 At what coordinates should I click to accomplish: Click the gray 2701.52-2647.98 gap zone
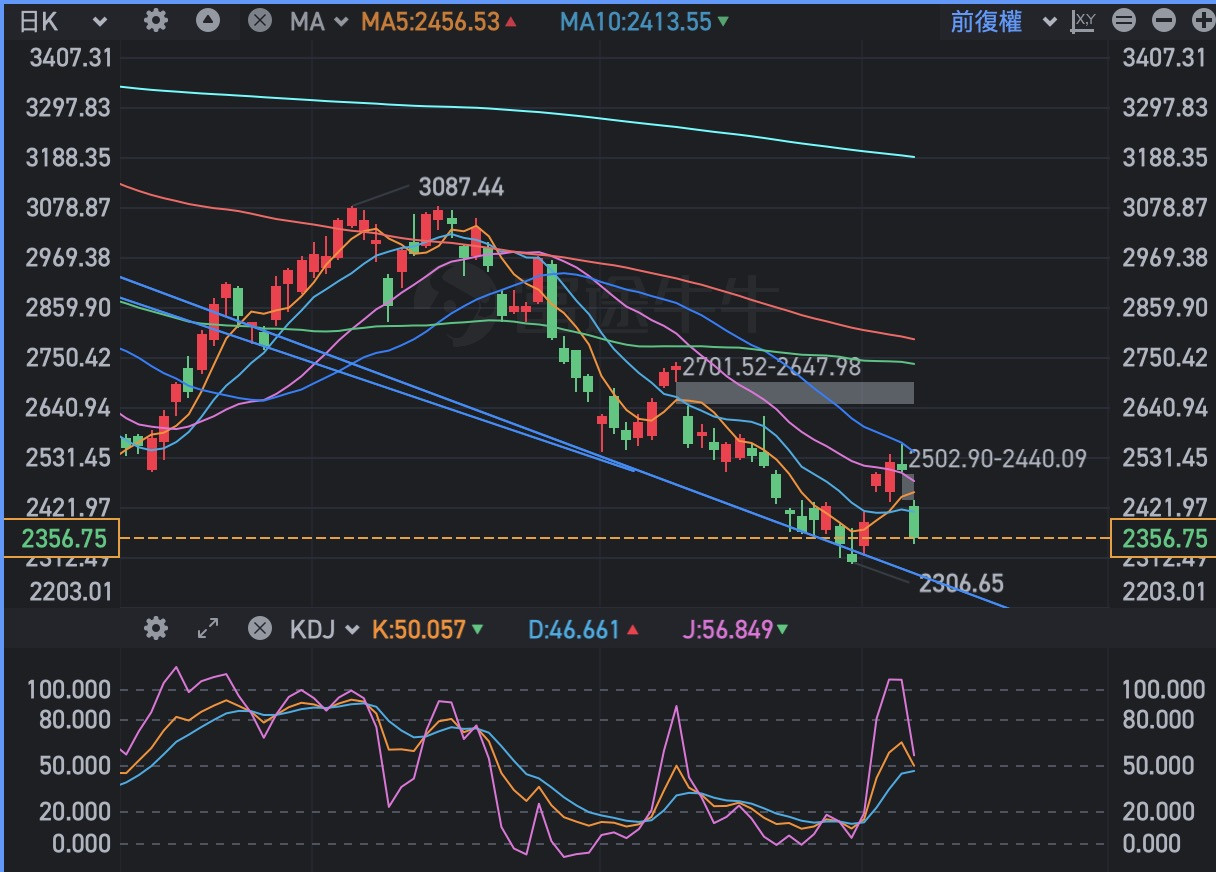click(795, 392)
